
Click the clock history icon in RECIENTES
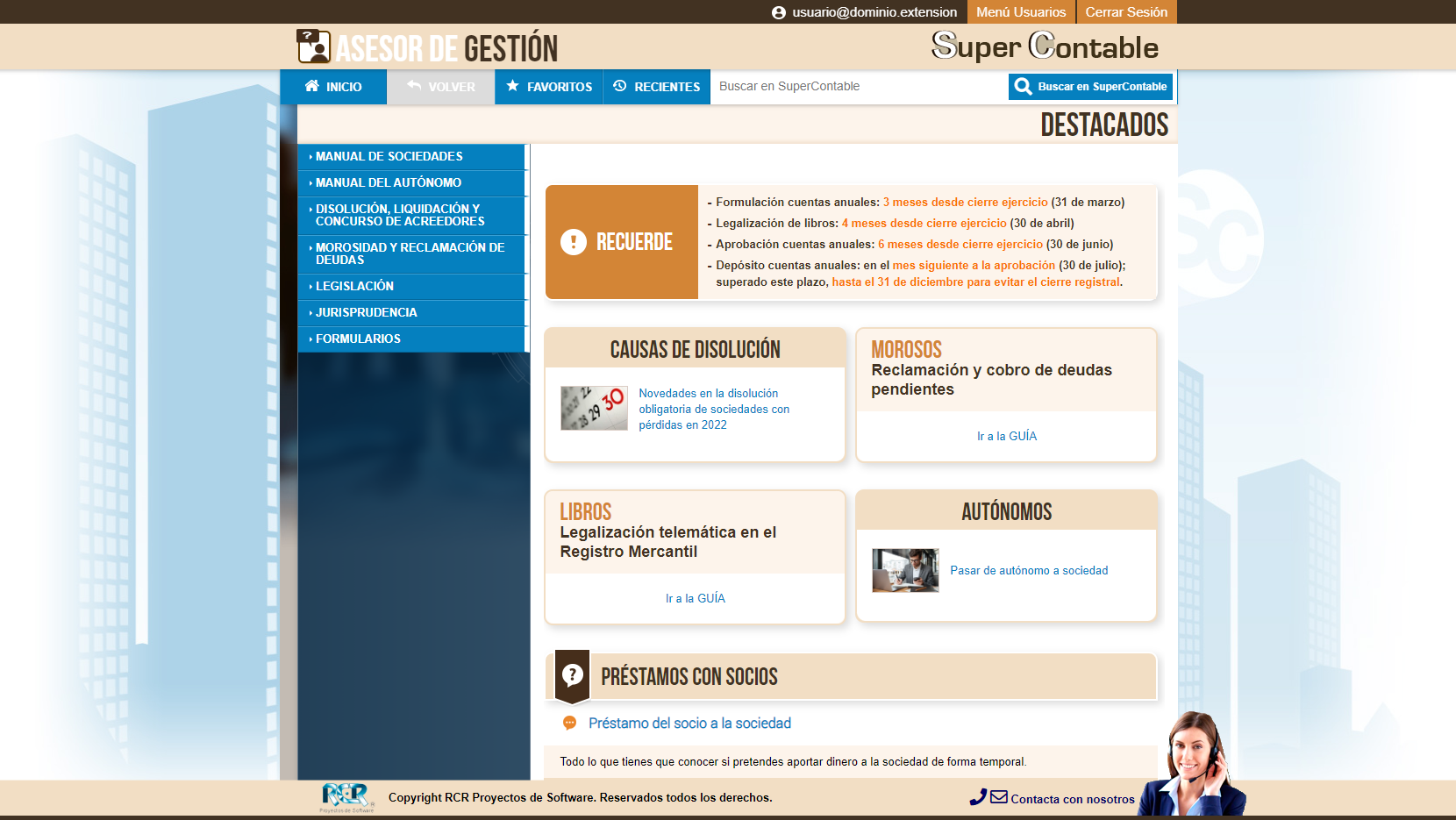click(620, 86)
